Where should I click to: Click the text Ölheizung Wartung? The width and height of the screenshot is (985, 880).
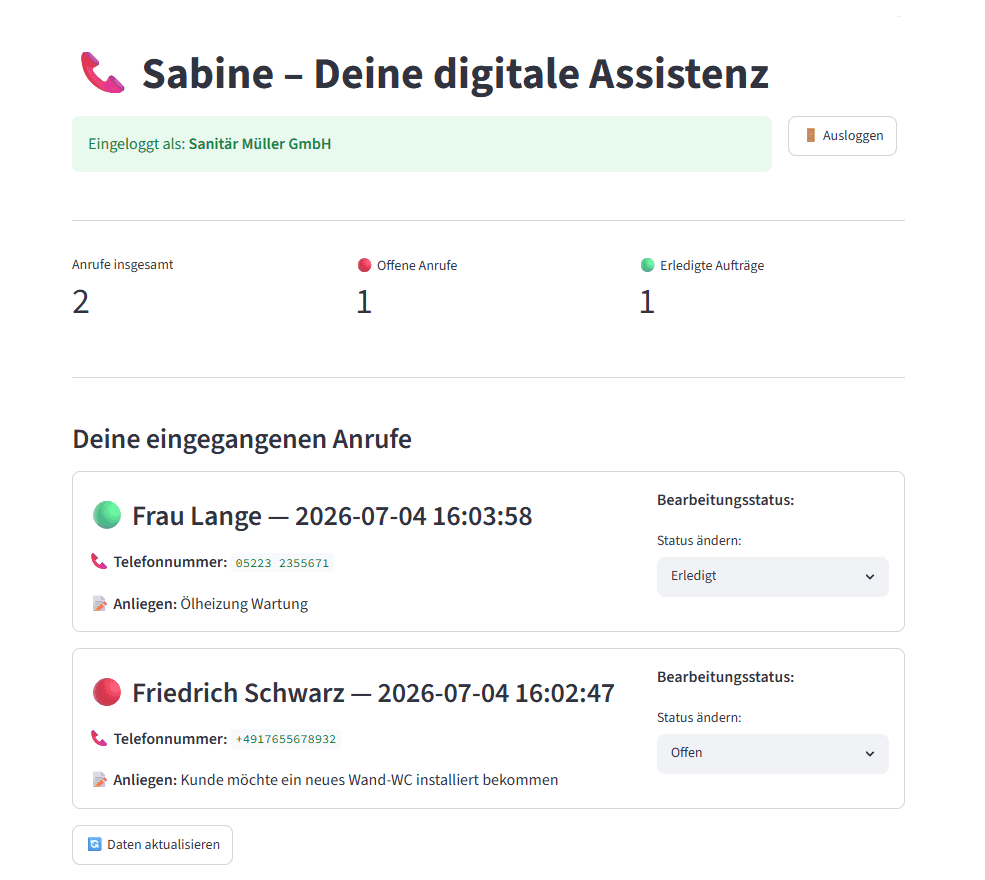(x=244, y=604)
